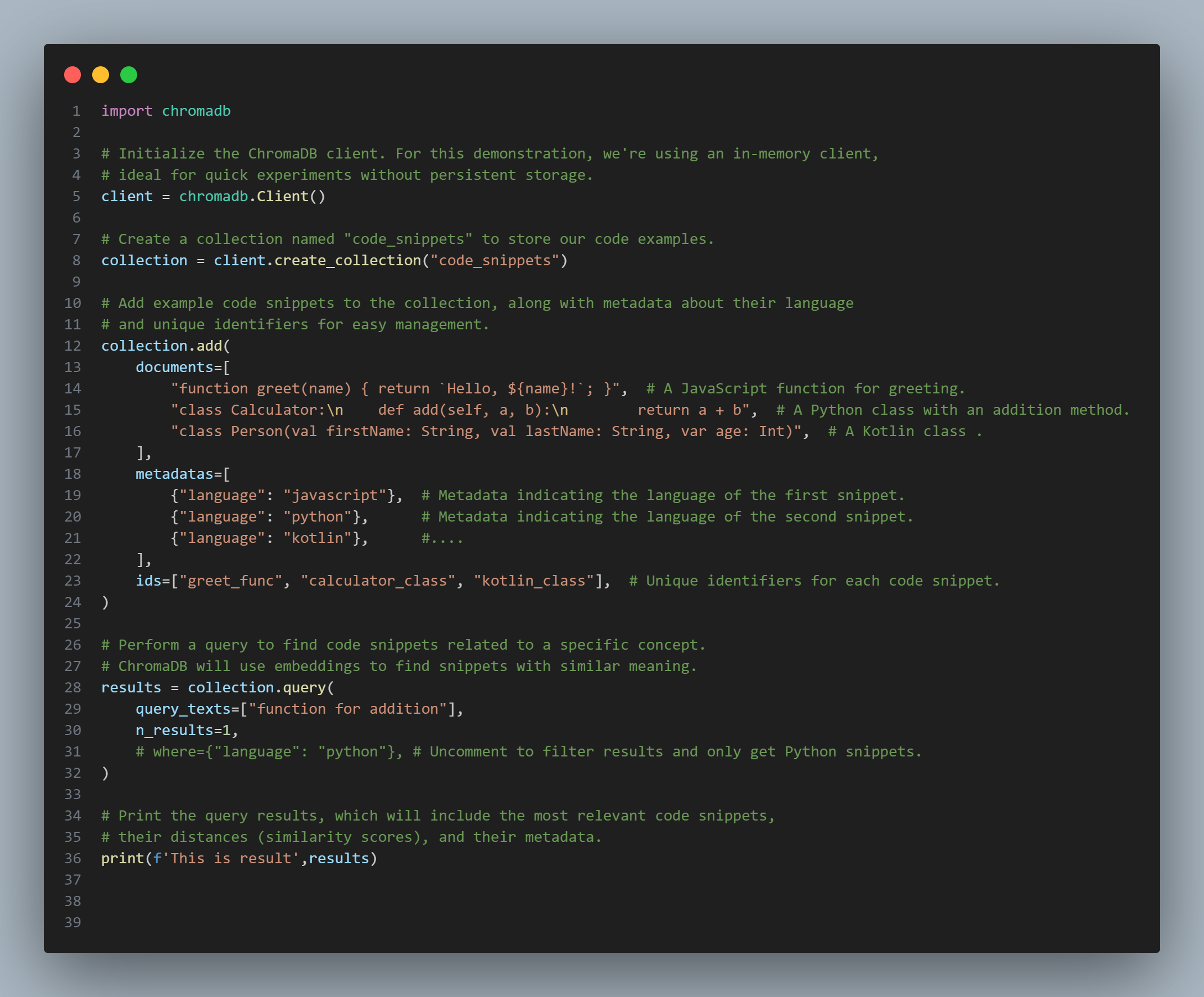The width and height of the screenshot is (1204, 997).
Task: Click the green window control circle
Action: (129, 75)
